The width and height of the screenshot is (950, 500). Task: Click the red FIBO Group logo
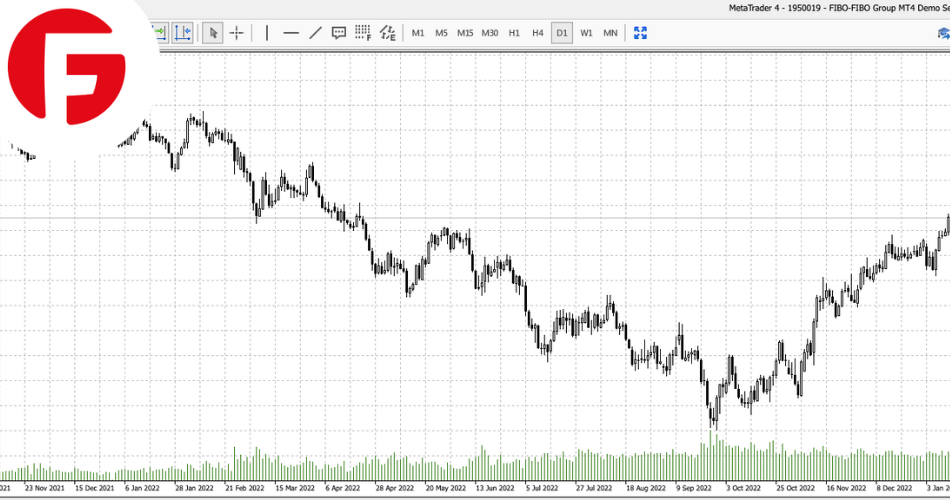67,76
